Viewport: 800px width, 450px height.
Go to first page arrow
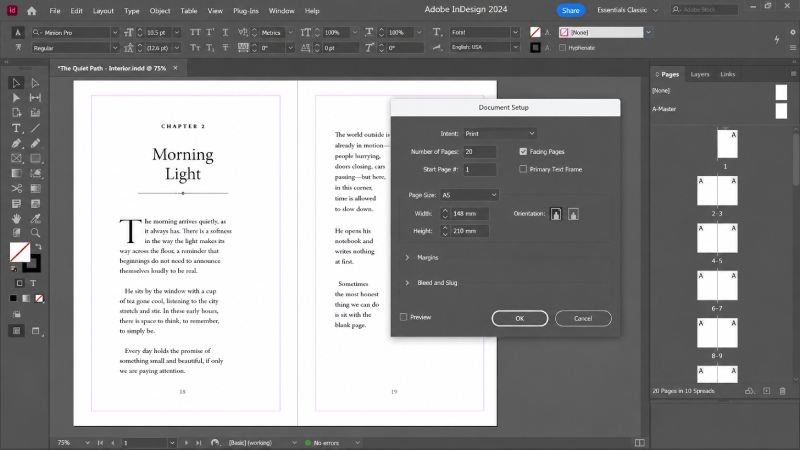101,443
